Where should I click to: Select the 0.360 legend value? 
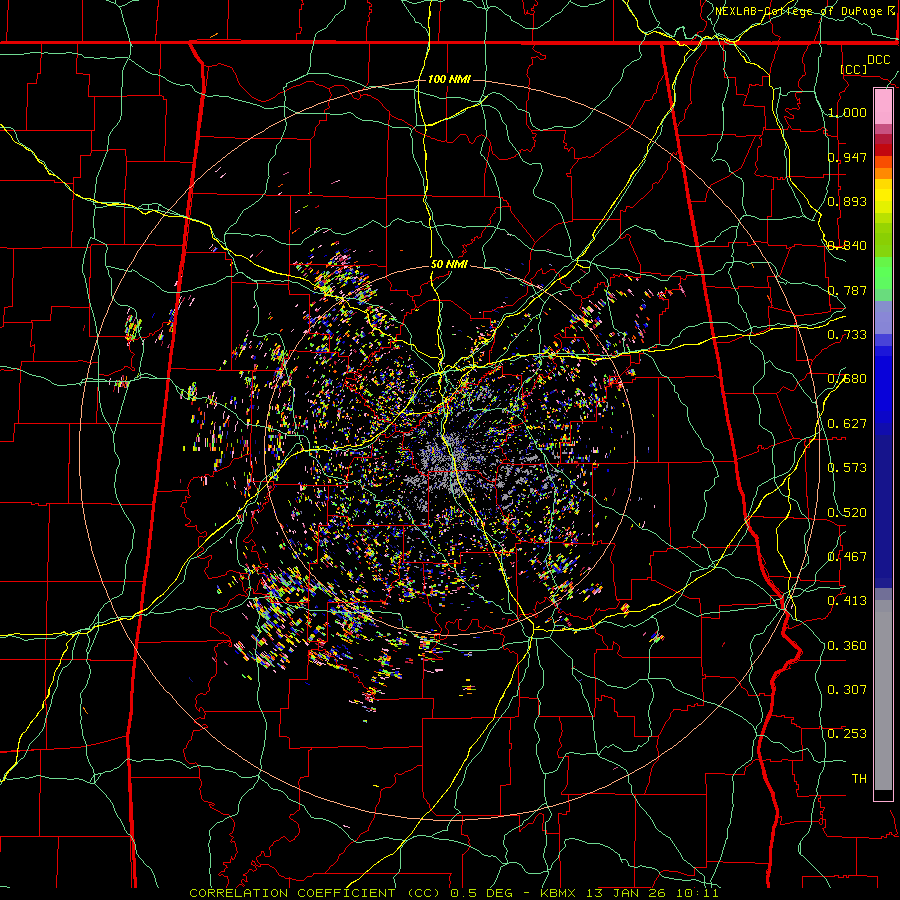848,646
